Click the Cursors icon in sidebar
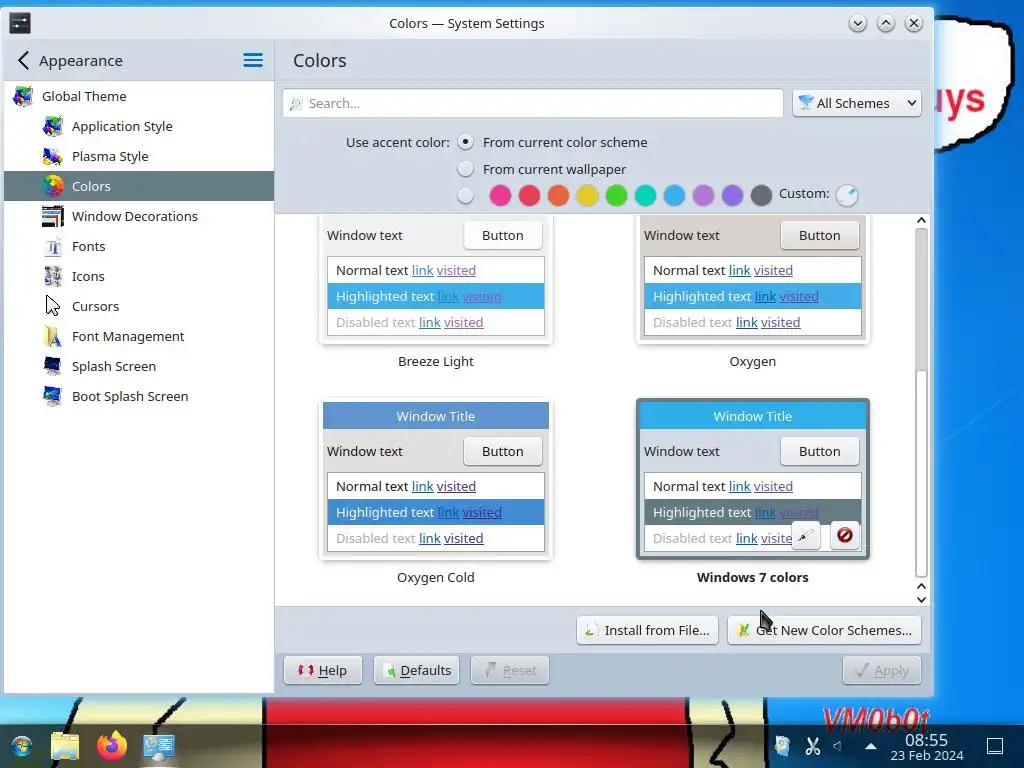1024x768 pixels. tap(52, 306)
